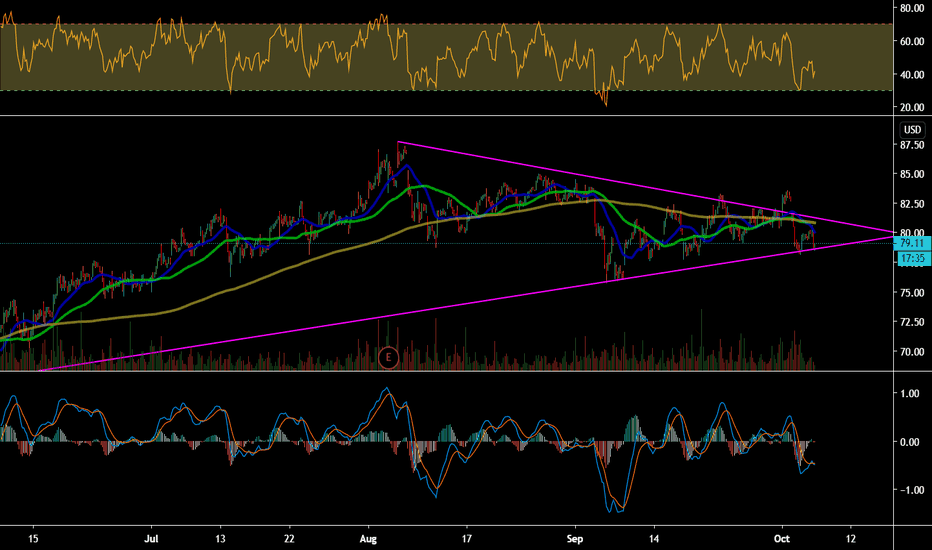Click the RSI 60.00 scale label

(912, 42)
